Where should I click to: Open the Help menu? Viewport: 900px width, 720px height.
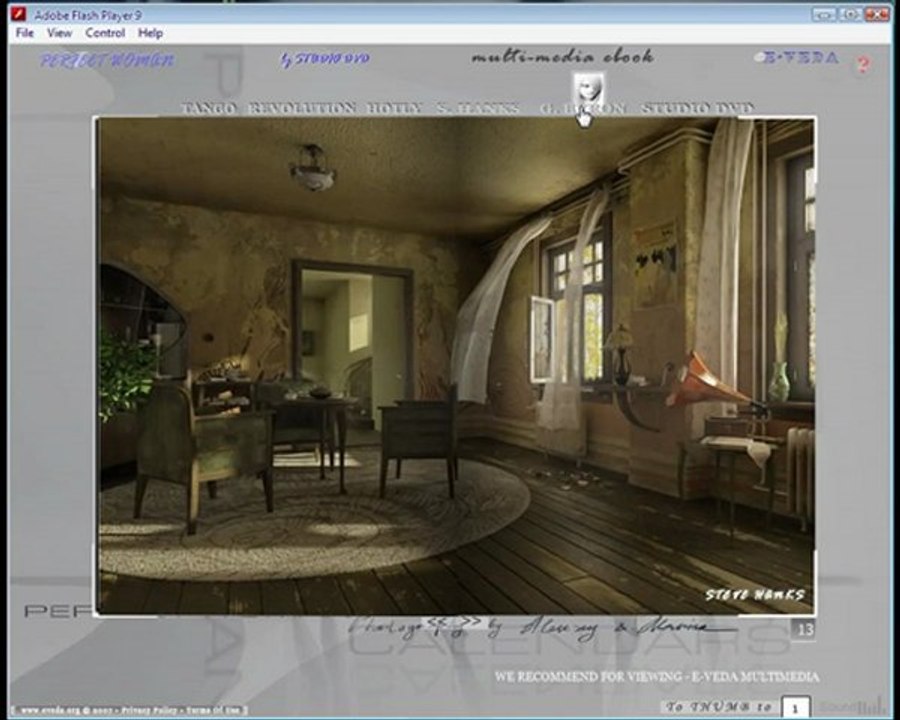click(x=150, y=33)
